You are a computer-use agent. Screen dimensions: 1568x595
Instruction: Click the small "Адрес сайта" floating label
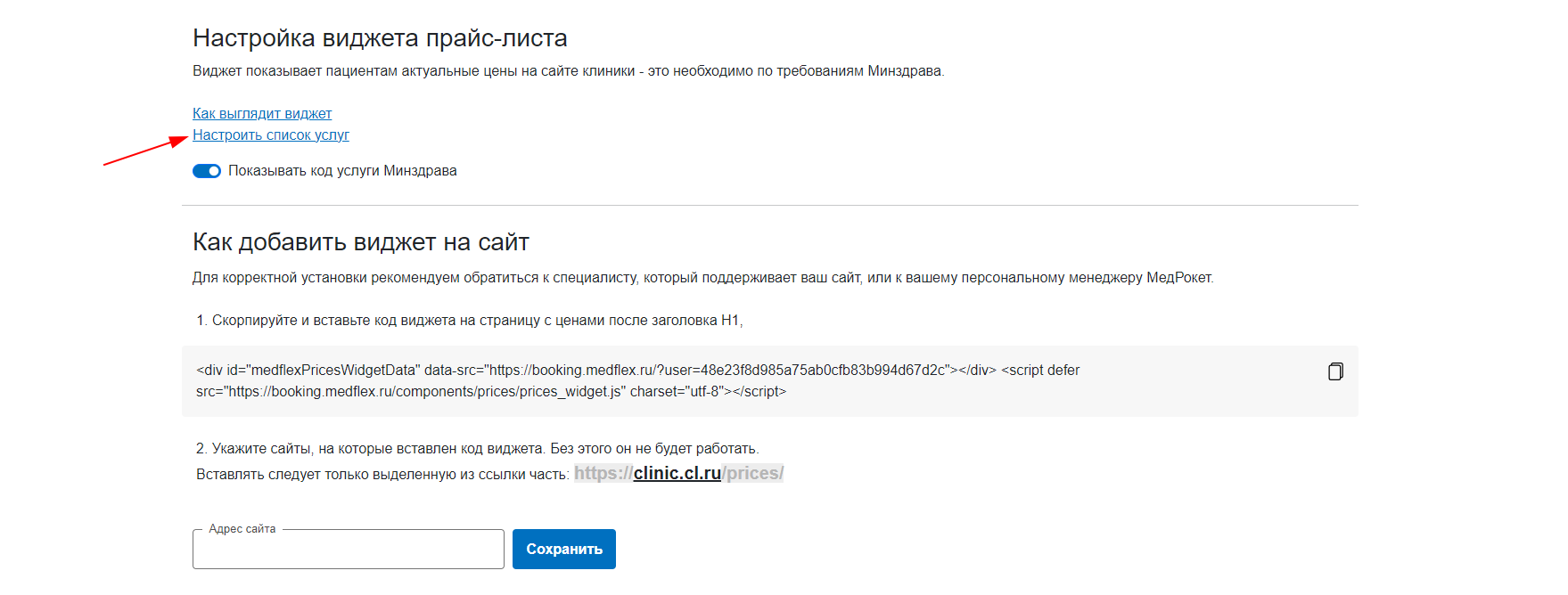(242, 529)
